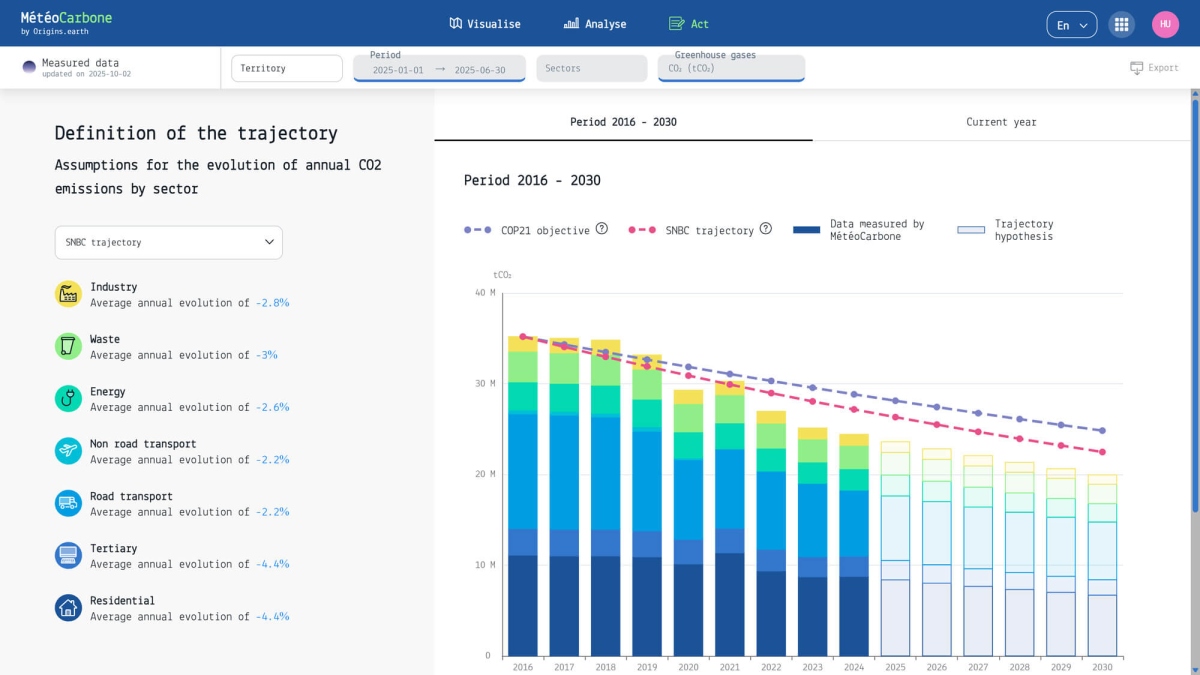
Task: Switch to the Current year tab
Action: (1001, 122)
